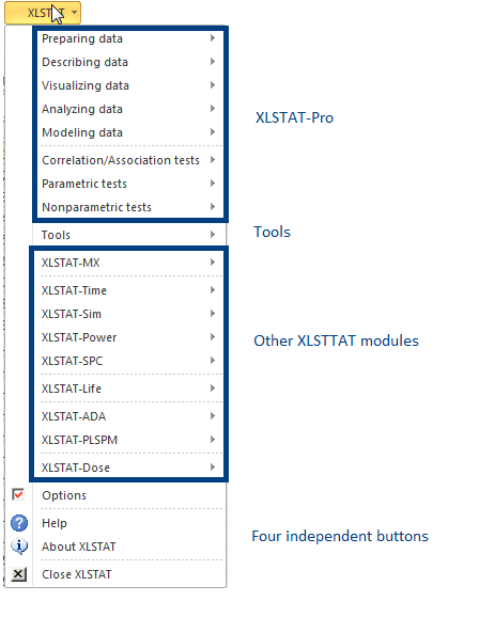Expand arrow beside XLSTAT-PLSPM
Image resolution: width=478 pixels, height=617 pixels.
(x=212, y=440)
